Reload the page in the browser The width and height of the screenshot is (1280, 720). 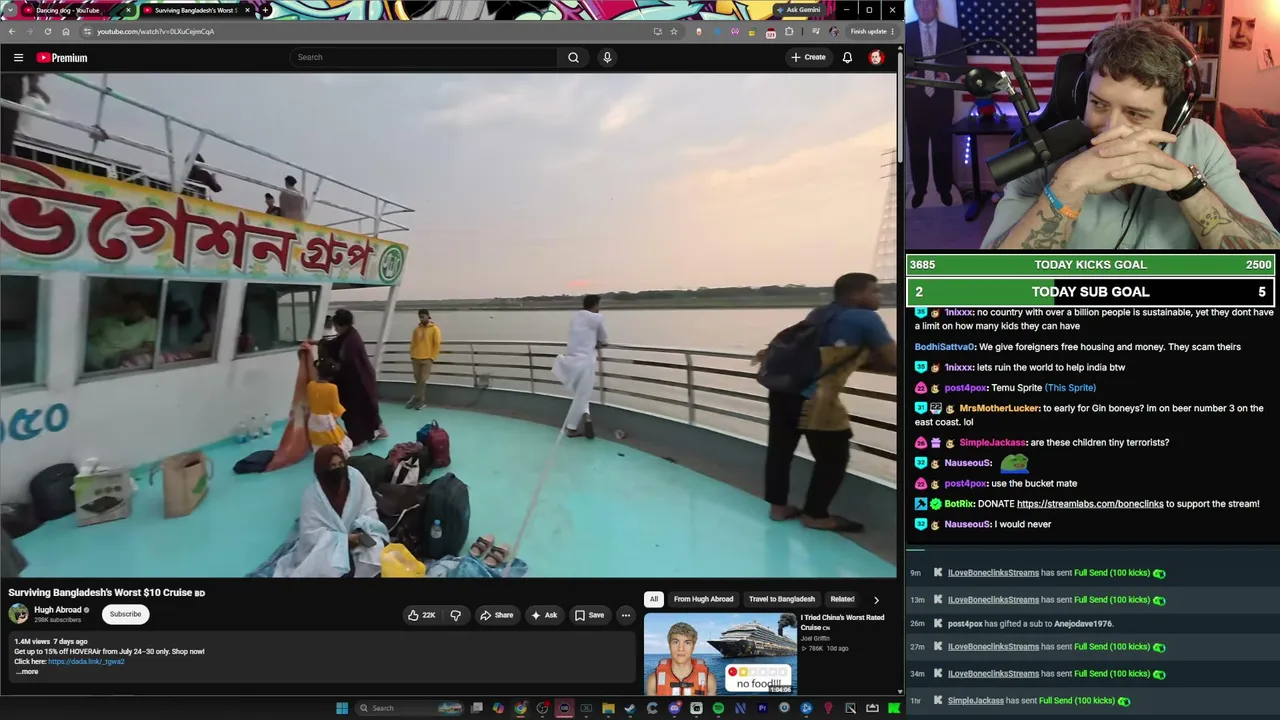click(48, 31)
